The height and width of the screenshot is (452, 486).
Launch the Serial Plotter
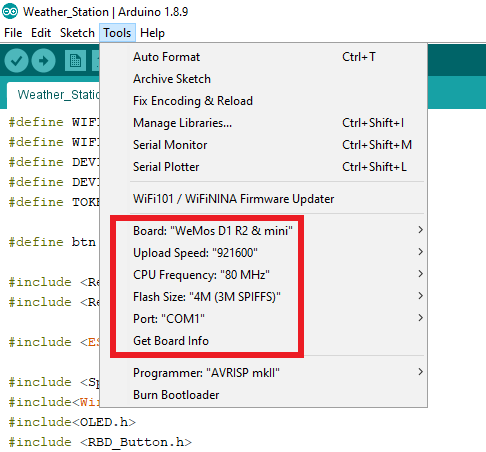263,167
